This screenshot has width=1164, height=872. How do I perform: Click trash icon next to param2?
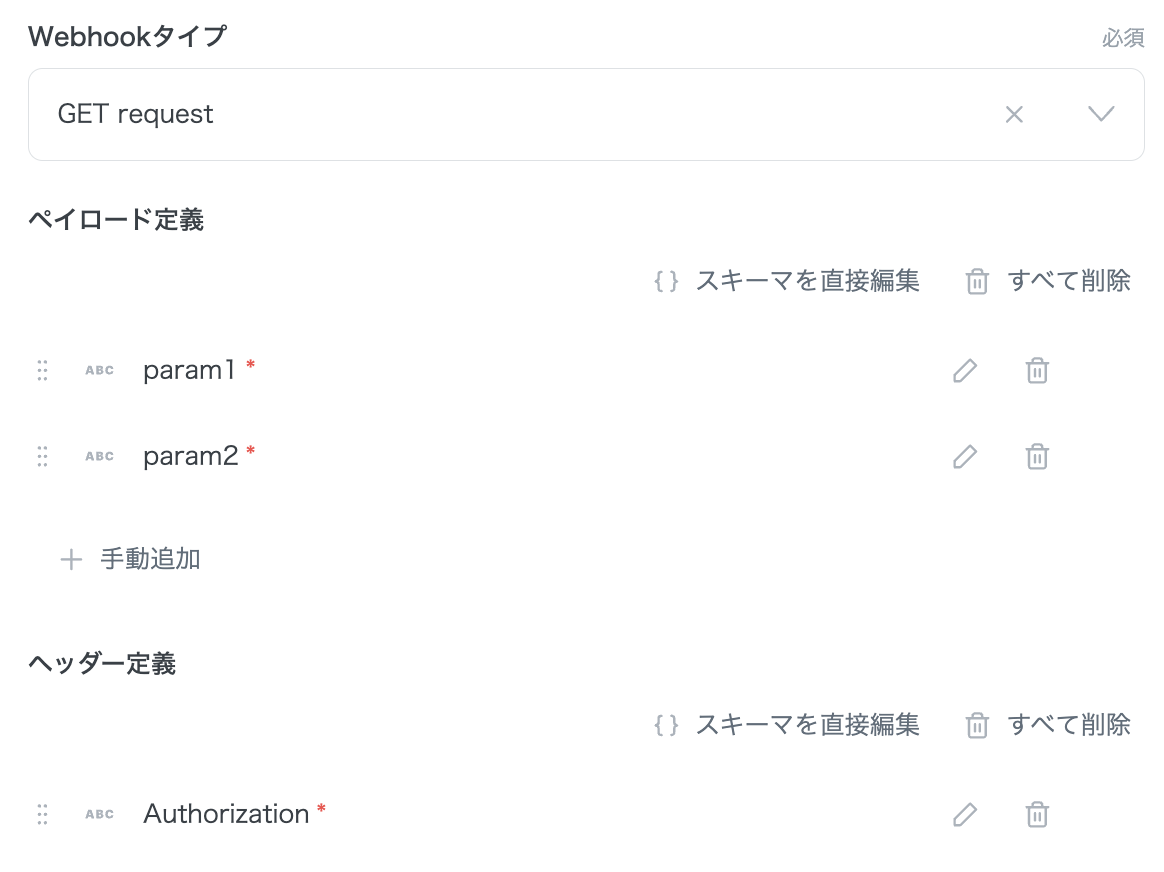tap(1037, 457)
